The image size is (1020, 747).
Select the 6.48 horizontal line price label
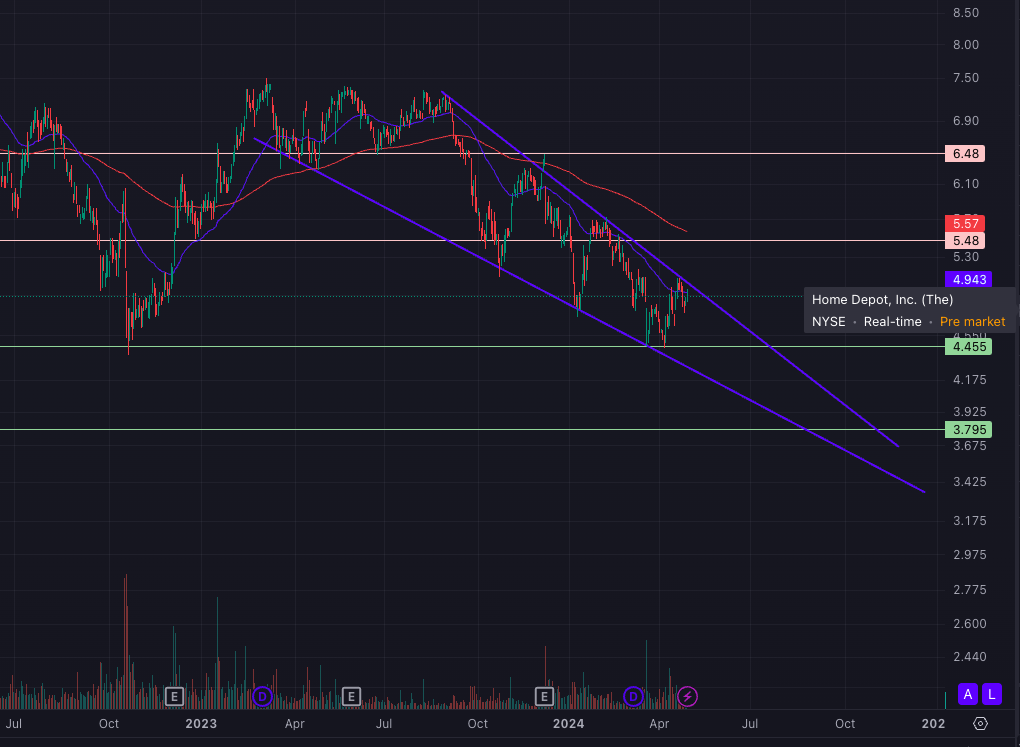click(967, 154)
